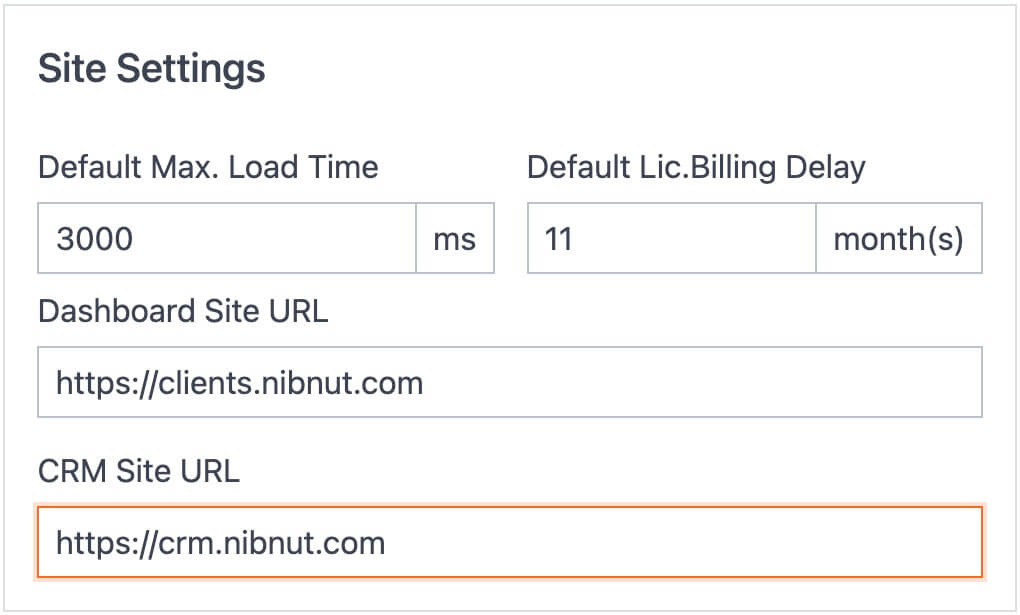1020x615 pixels.
Task: Focus the Default Lic.Billing Delay field
Action: 671,238
